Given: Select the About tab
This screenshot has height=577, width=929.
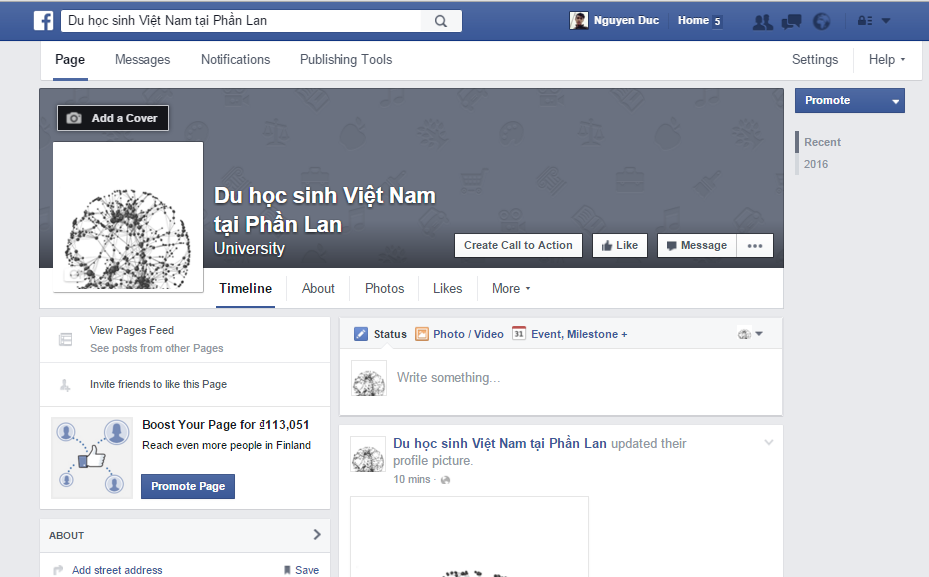Looking at the screenshot, I should [318, 288].
